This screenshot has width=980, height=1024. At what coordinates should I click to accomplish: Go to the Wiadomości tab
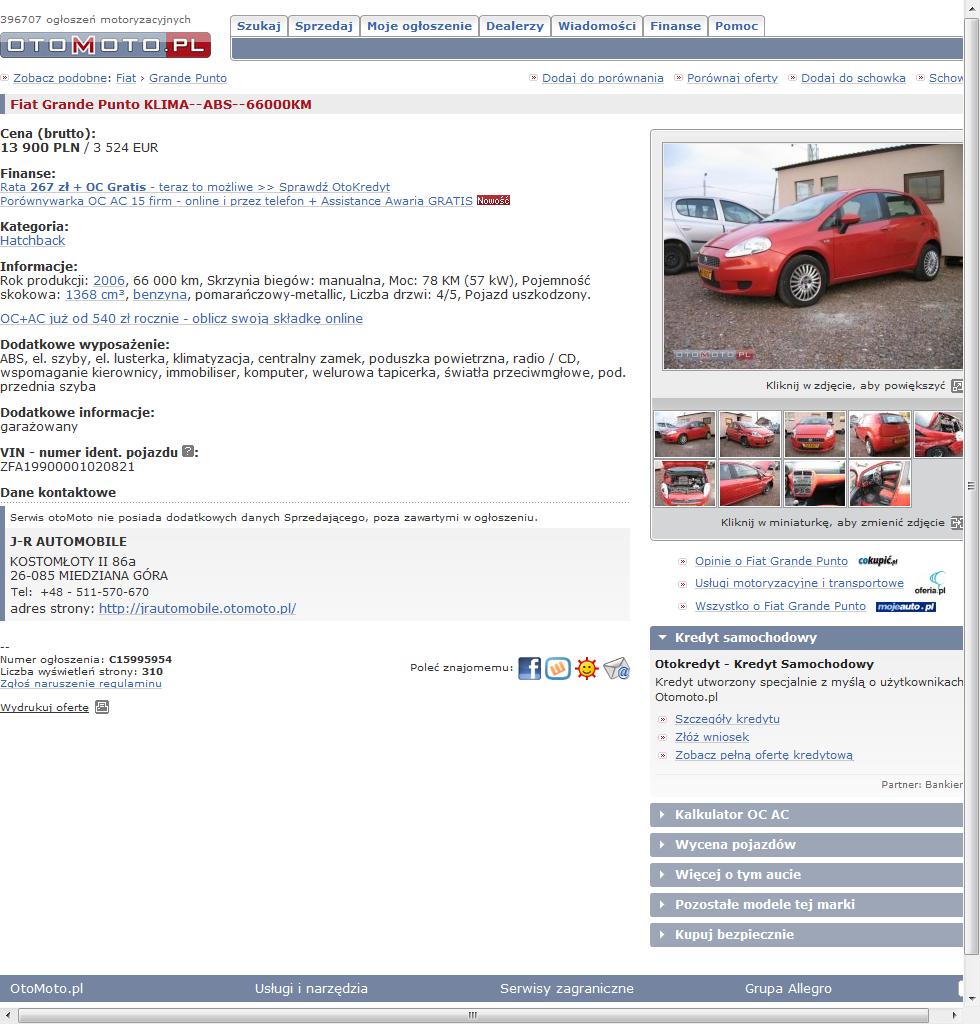click(x=597, y=26)
